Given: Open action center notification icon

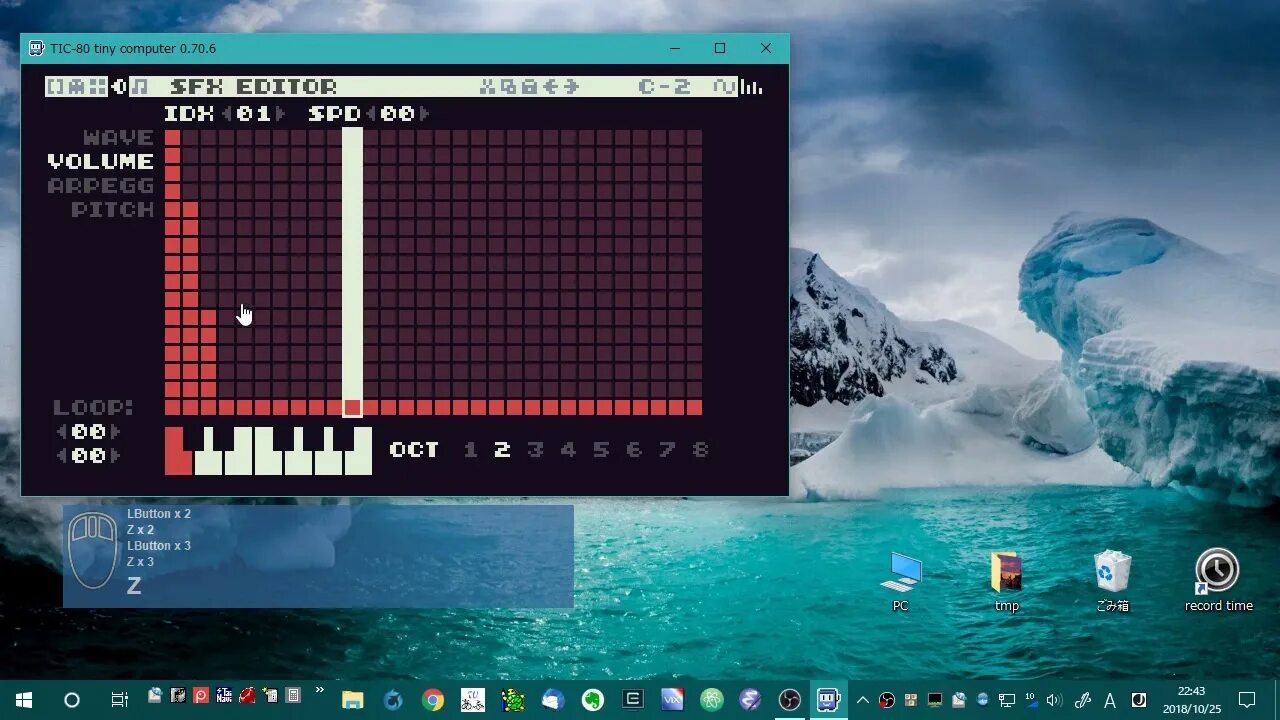Looking at the screenshot, I should (1247, 700).
